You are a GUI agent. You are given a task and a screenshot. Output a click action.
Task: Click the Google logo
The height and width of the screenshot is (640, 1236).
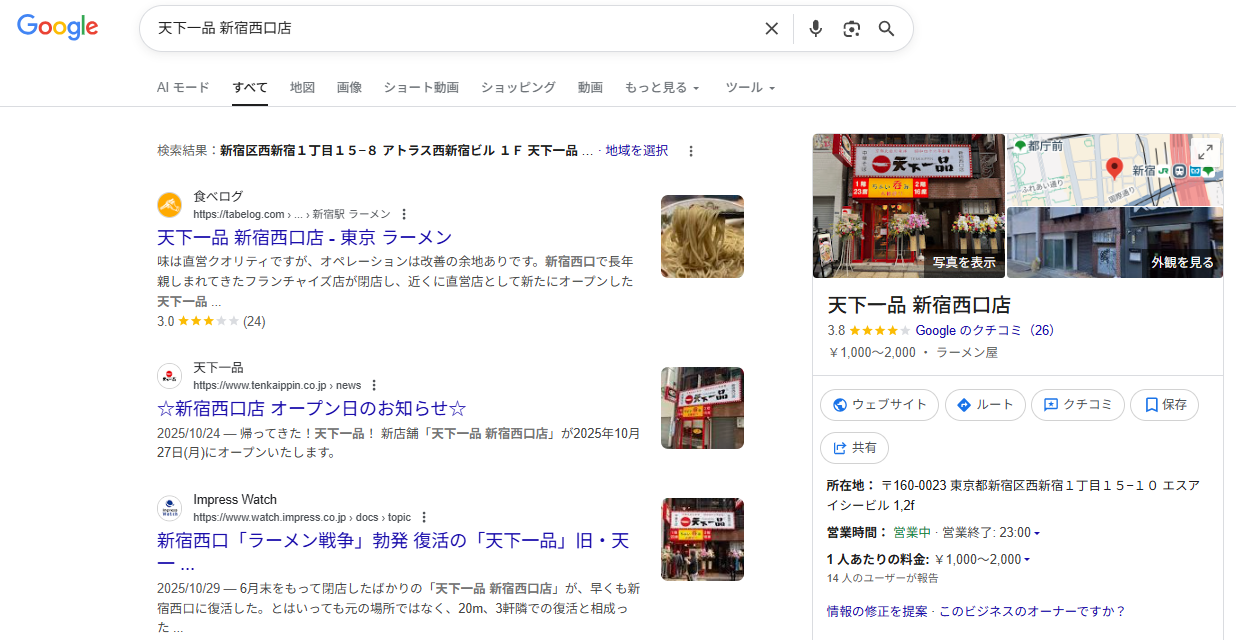[57, 27]
